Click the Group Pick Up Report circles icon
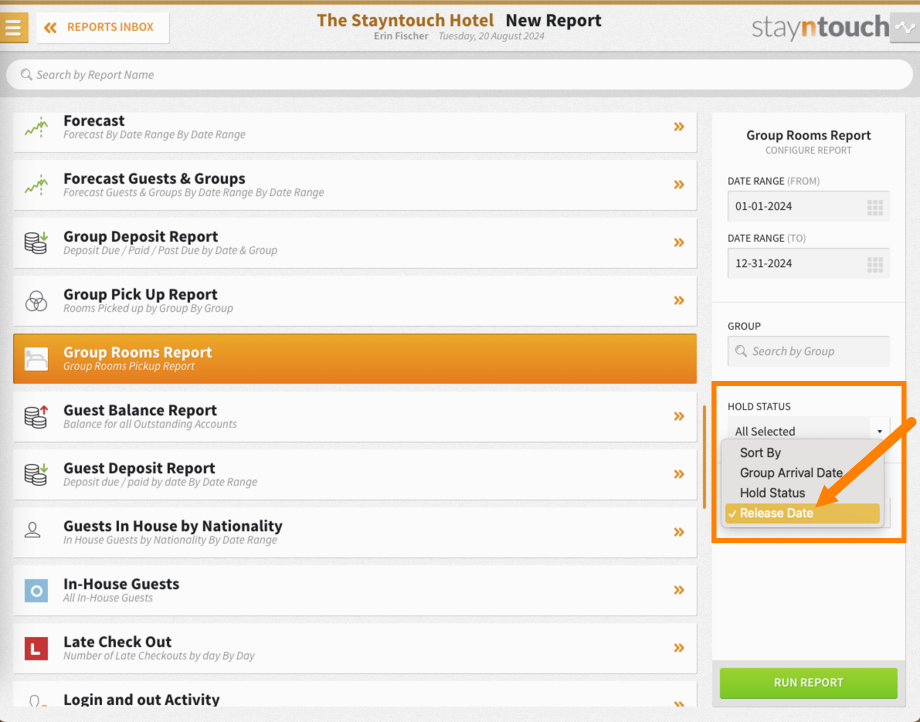 pos(36,301)
